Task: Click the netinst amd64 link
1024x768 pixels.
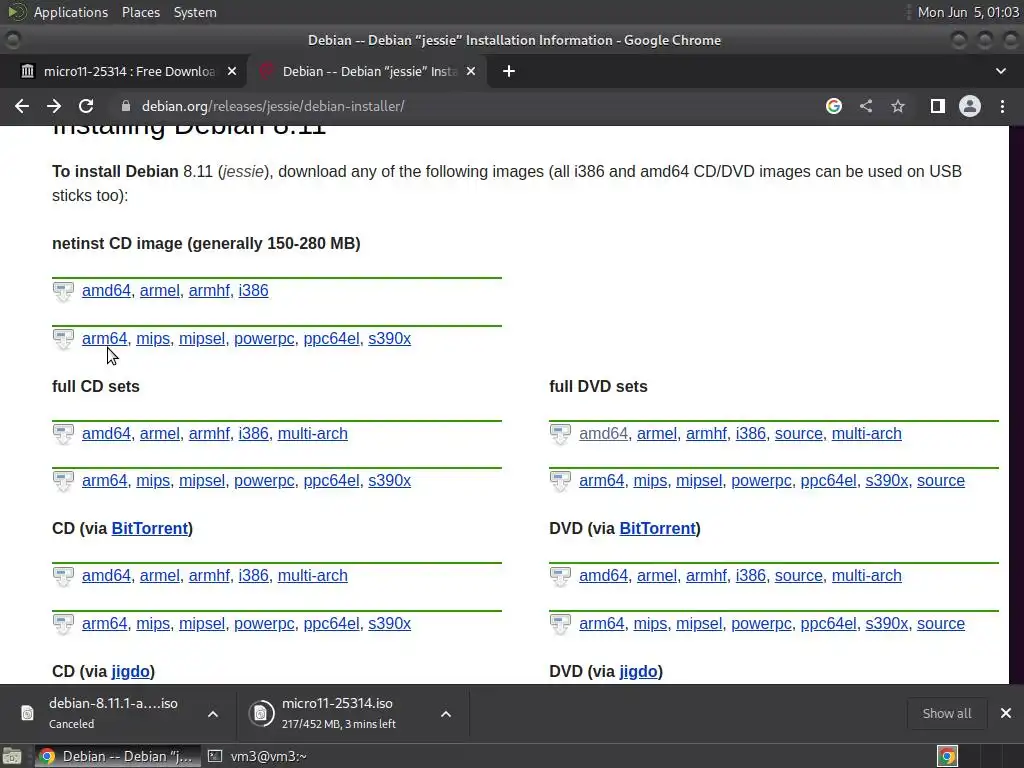Action: point(106,291)
